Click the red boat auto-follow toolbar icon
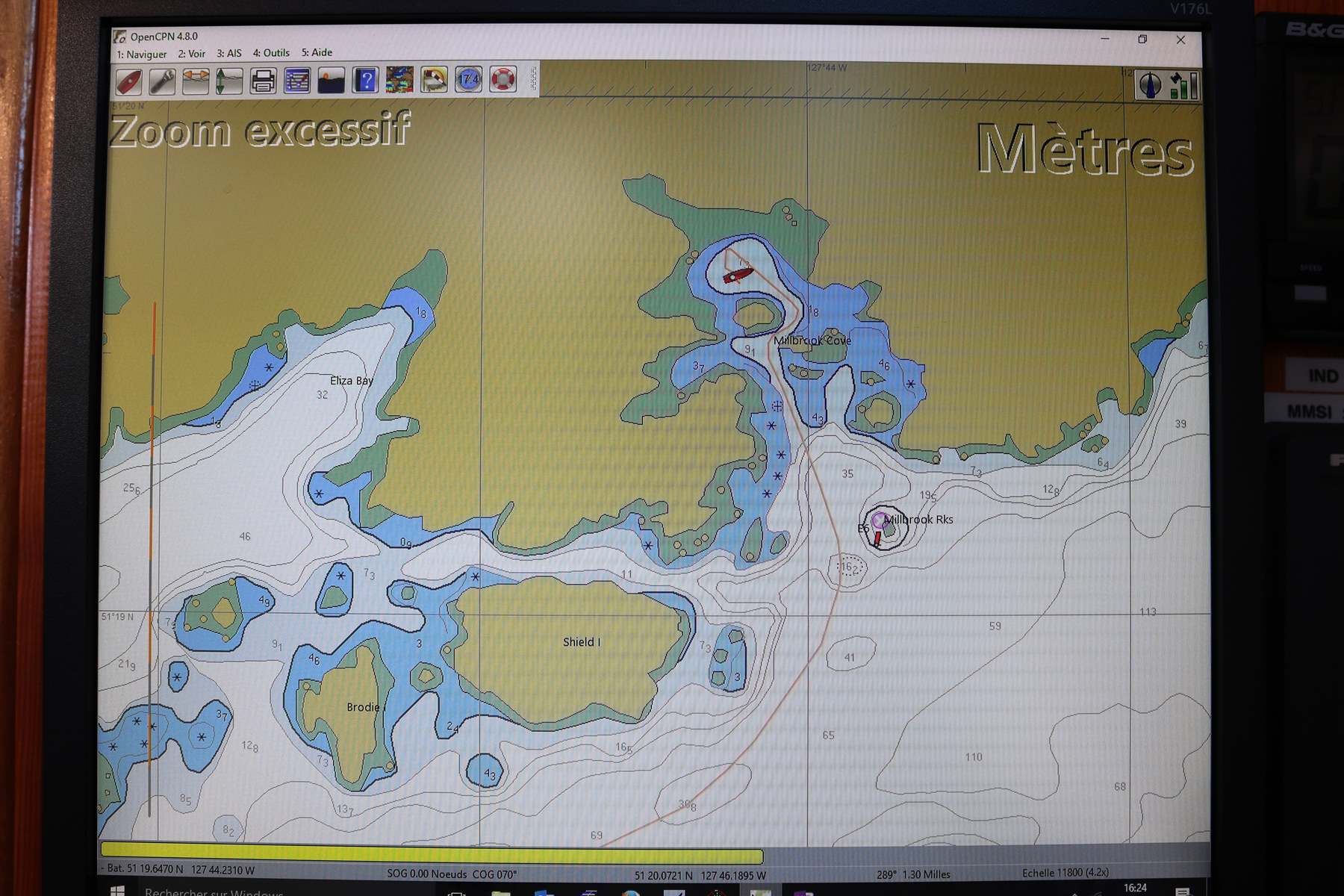 tap(128, 81)
